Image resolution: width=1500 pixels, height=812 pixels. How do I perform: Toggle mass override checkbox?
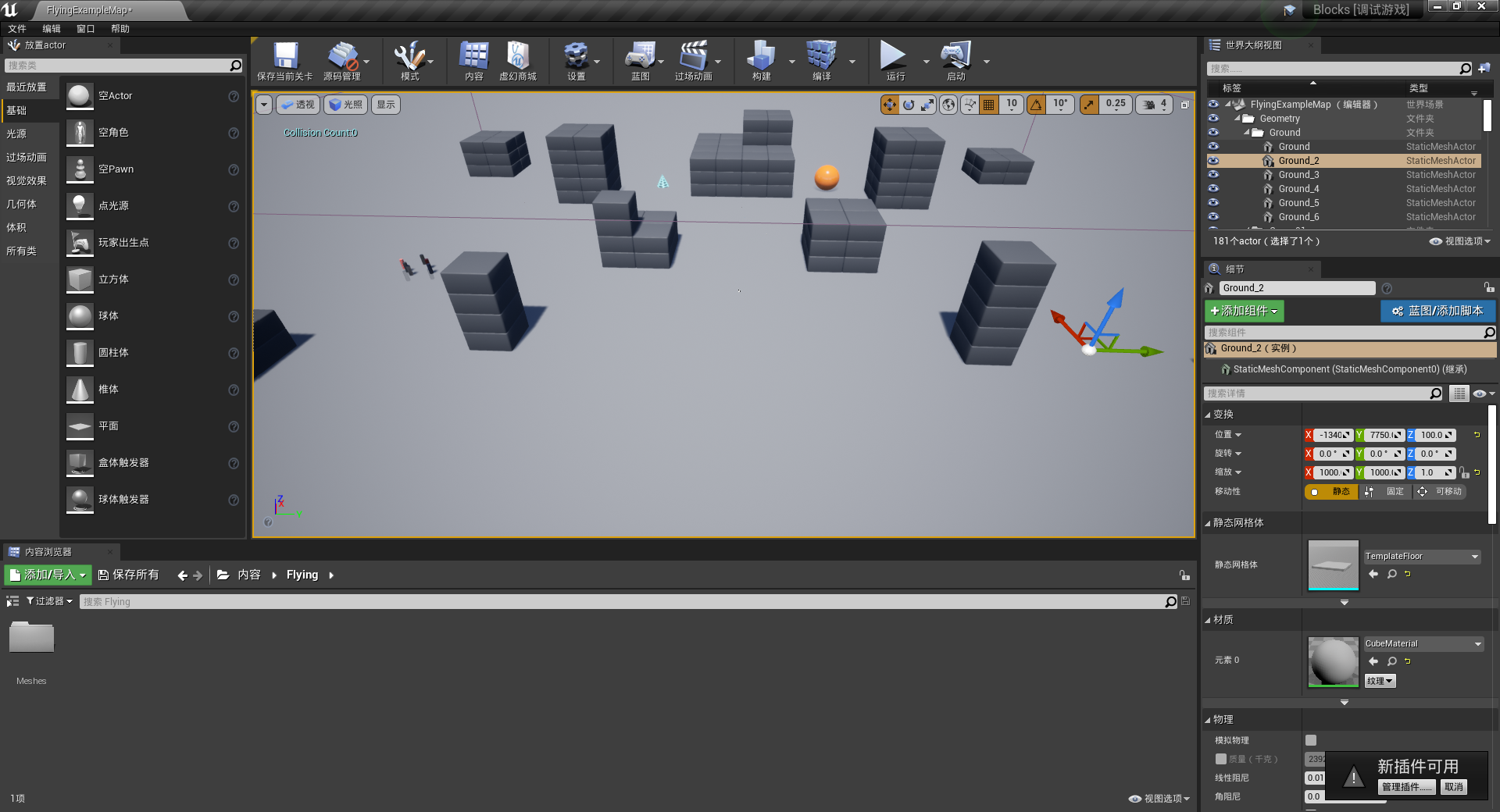[1220, 759]
